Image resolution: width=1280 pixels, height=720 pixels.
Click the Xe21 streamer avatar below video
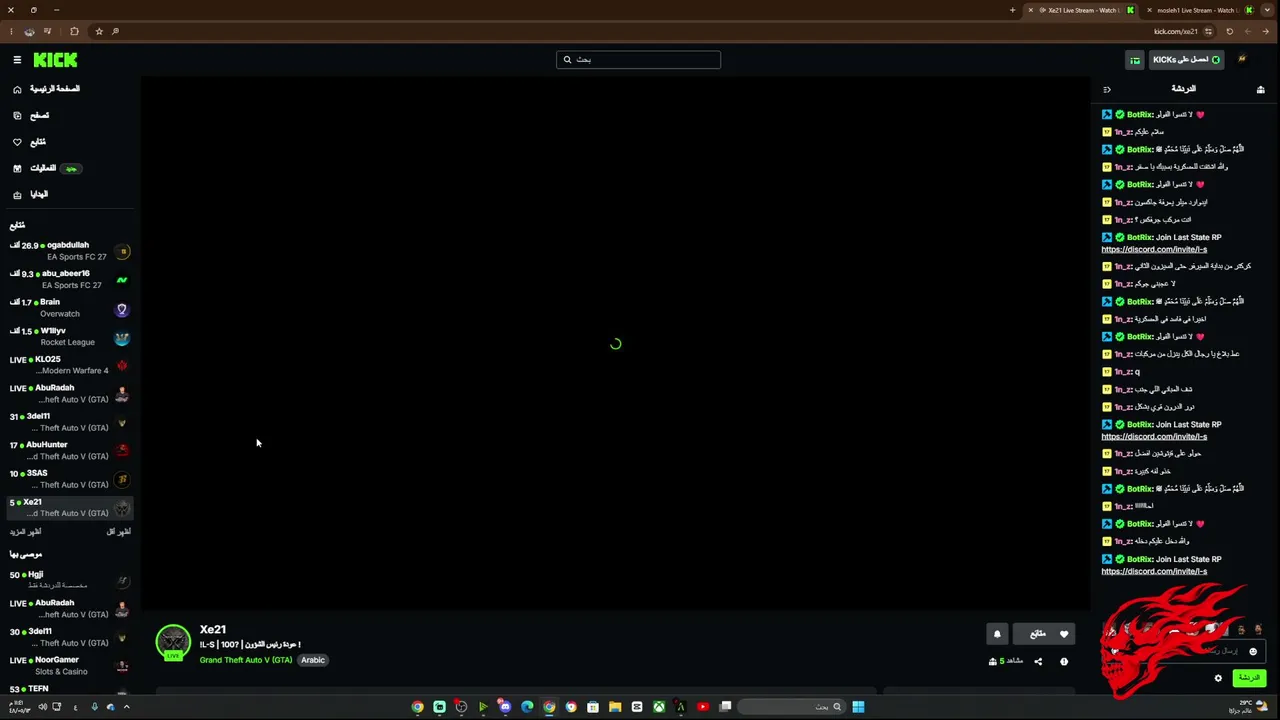tap(173, 643)
